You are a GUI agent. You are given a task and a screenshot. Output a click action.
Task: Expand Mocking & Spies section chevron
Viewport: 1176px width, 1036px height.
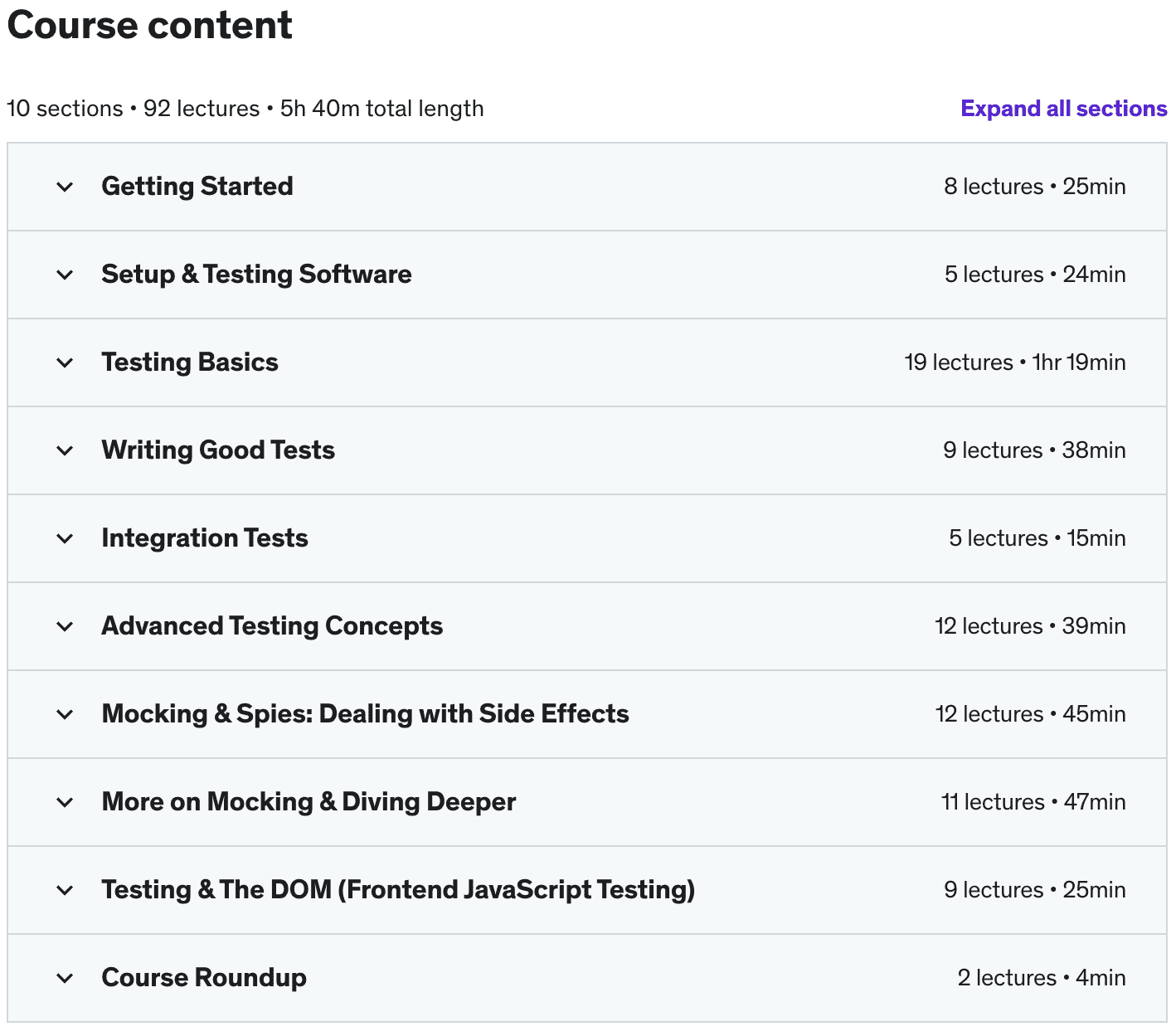coord(65,714)
